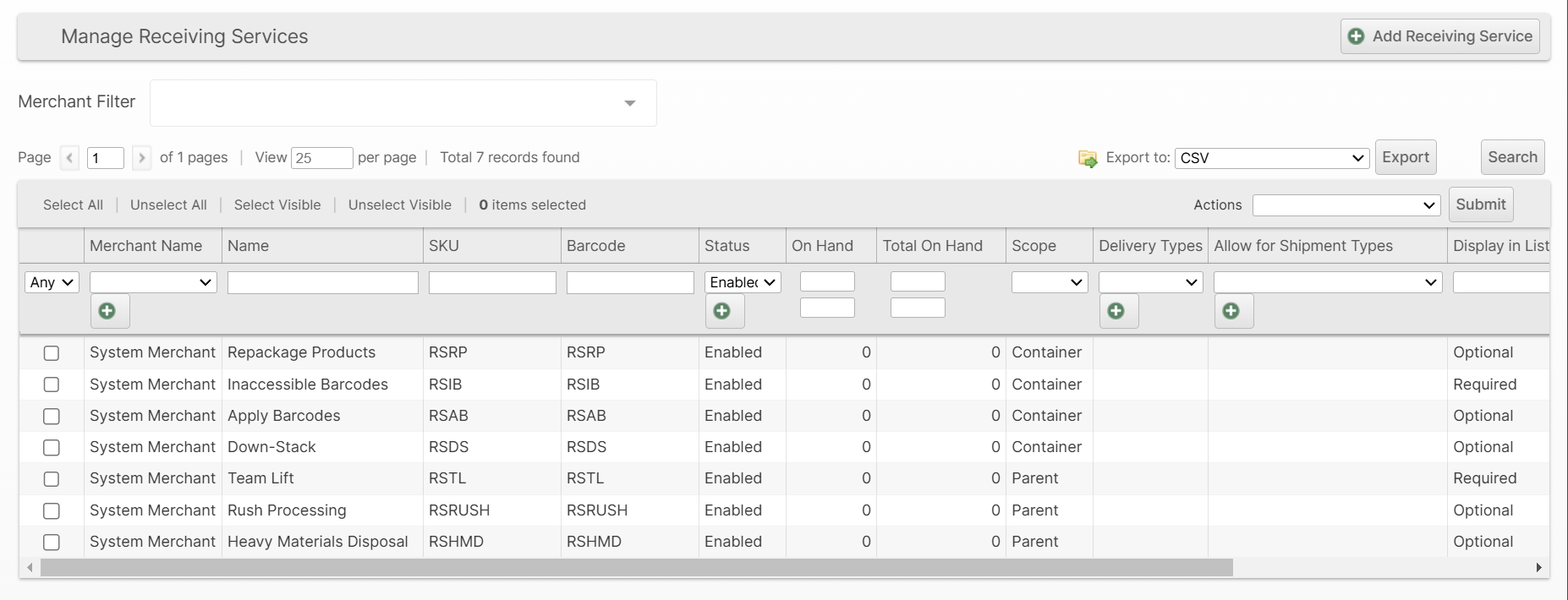Sort by the Barcode column header

pos(596,246)
